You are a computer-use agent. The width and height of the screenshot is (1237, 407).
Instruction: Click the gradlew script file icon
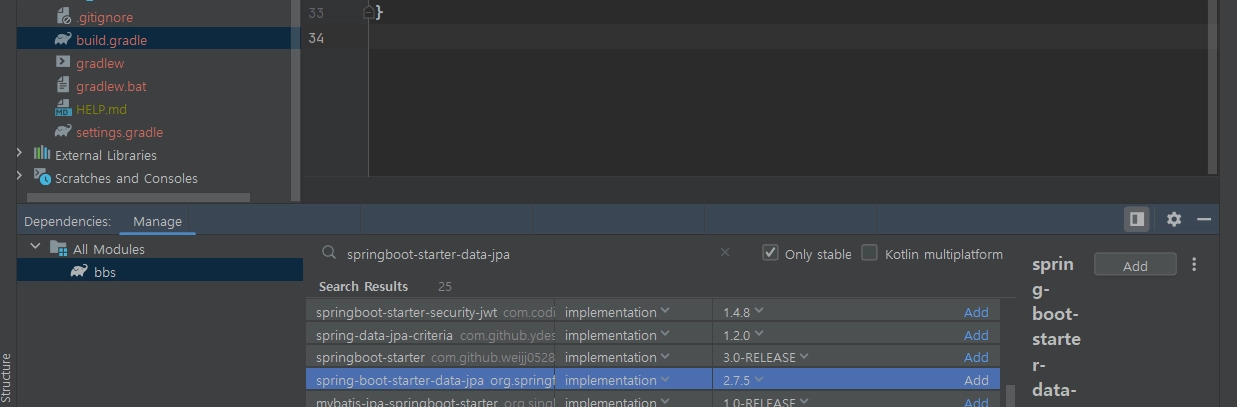(x=63, y=63)
